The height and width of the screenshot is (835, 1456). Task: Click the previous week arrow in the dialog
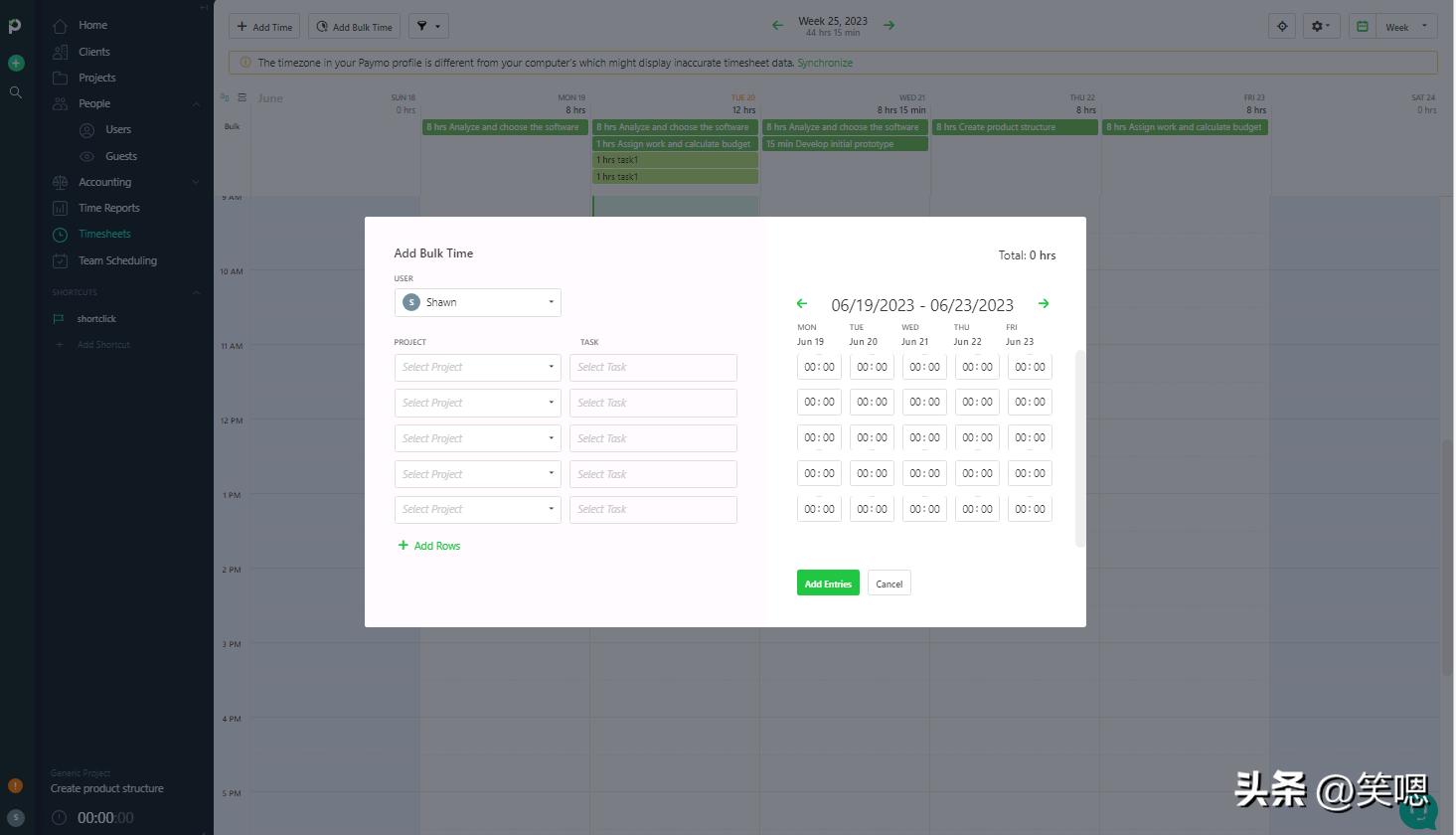click(x=802, y=304)
